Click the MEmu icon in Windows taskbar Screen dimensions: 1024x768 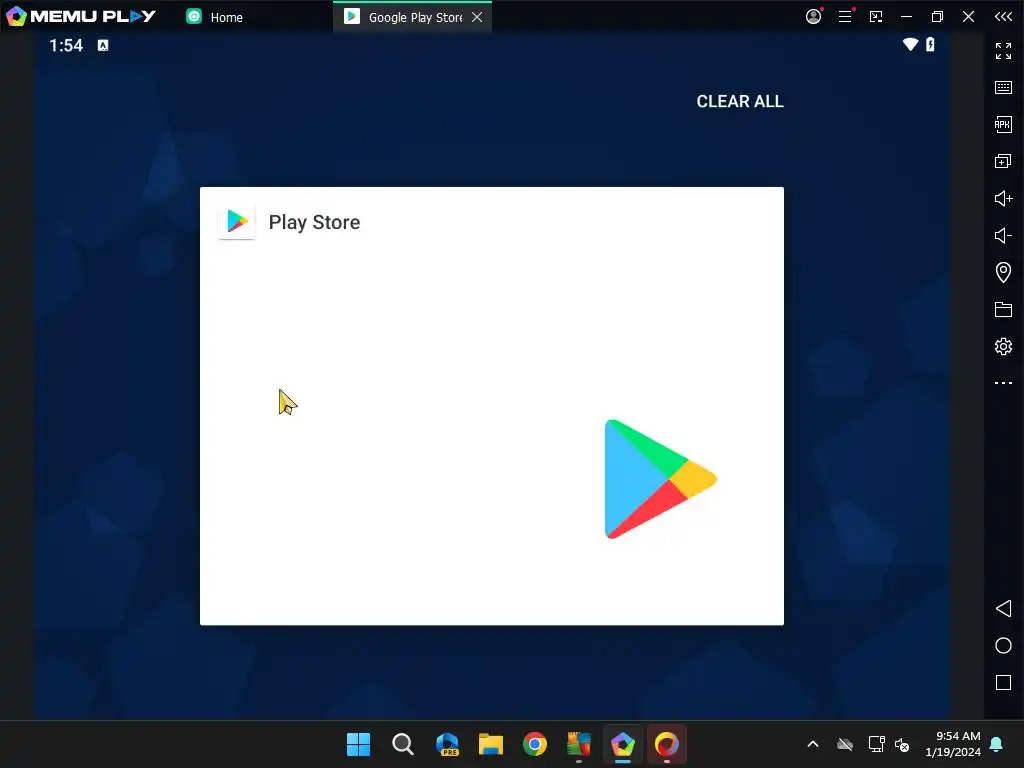pyautogui.click(x=622, y=744)
